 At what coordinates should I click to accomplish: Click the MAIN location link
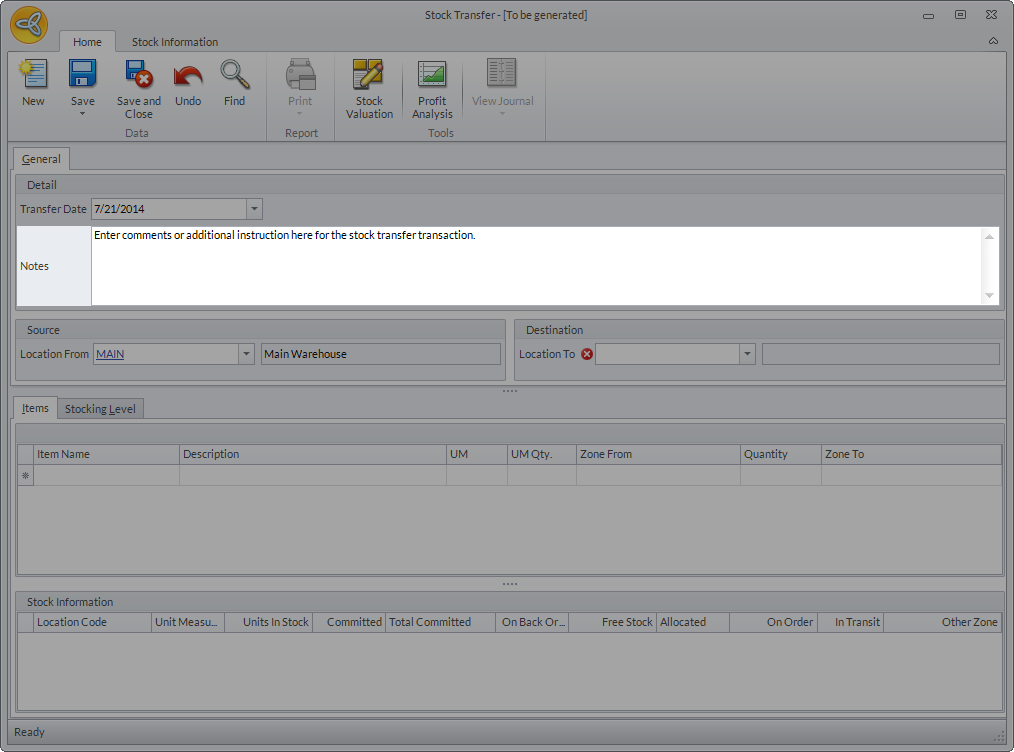(x=110, y=354)
